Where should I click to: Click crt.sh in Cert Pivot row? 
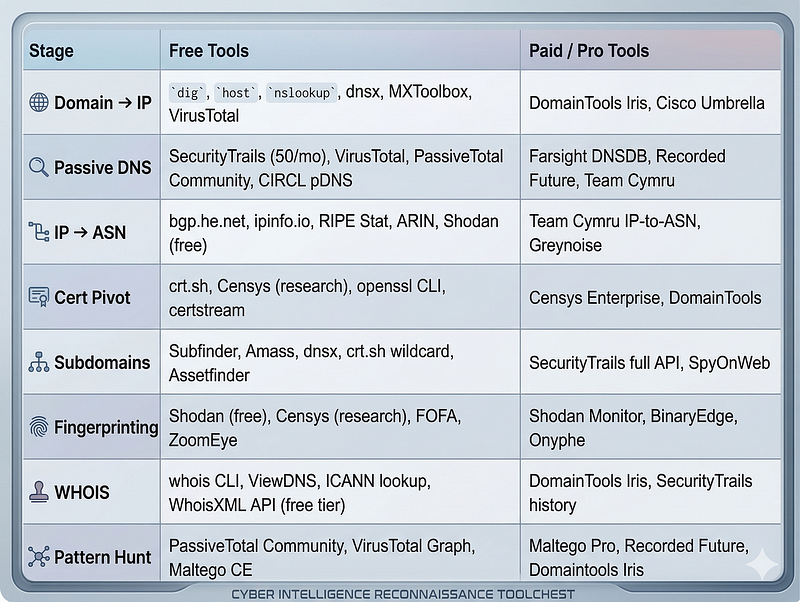[188, 286]
